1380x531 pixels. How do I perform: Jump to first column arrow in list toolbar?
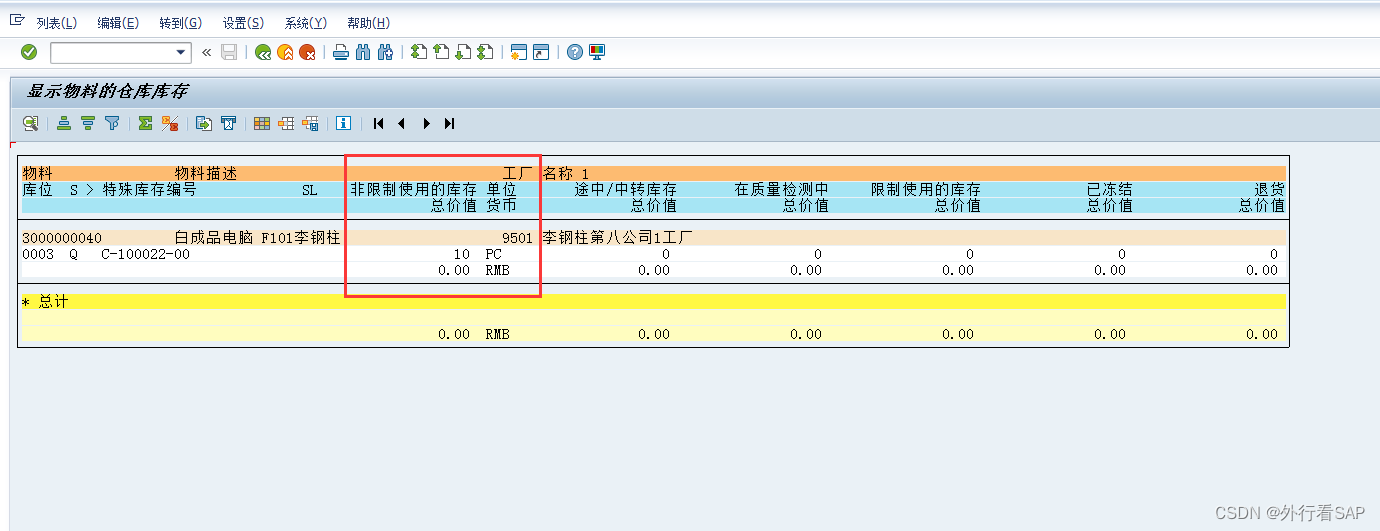click(378, 123)
